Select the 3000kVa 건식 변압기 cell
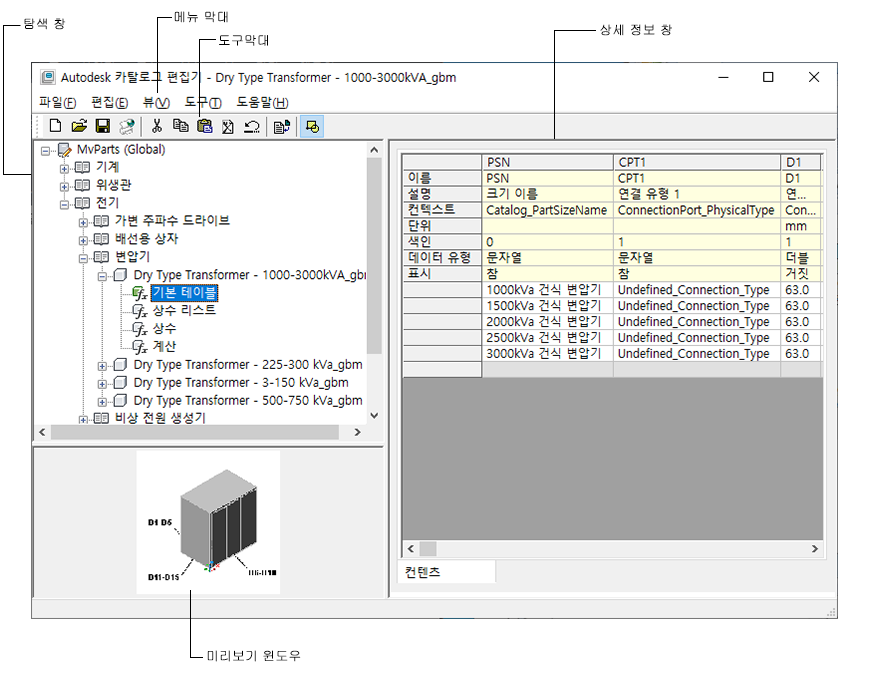Viewport: 870px width, 676px height. pyautogui.click(x=547, y=354)
